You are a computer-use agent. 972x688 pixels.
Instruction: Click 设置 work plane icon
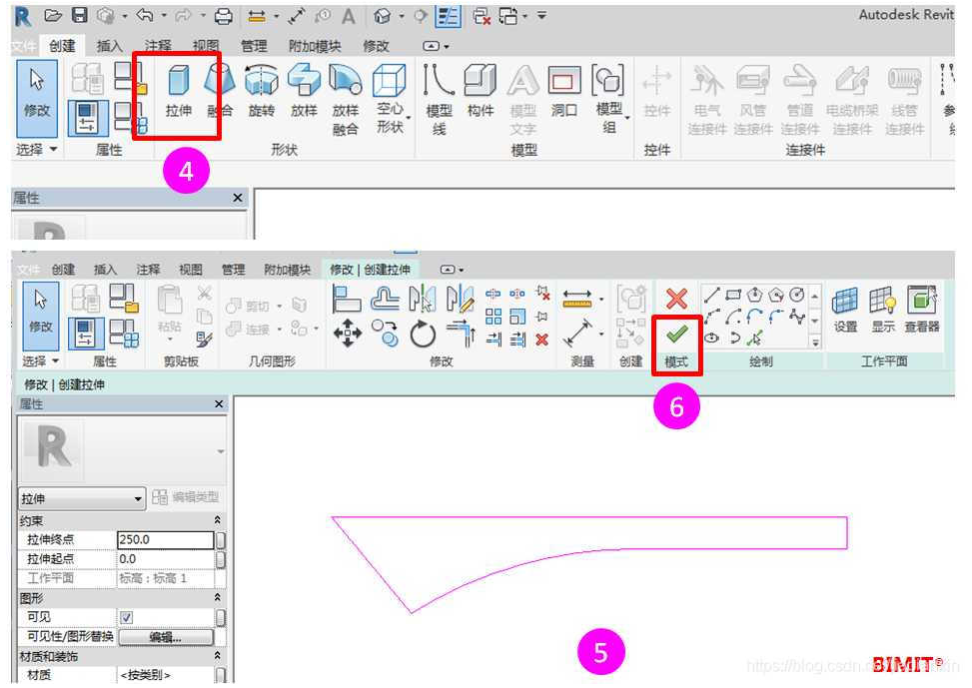pos(846,310)
